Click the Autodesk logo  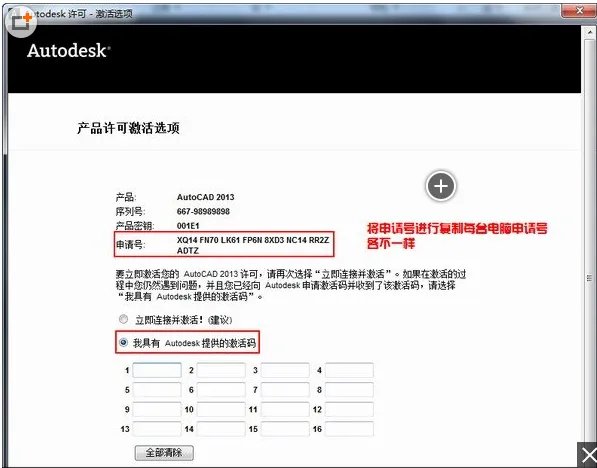coord(69,51)
